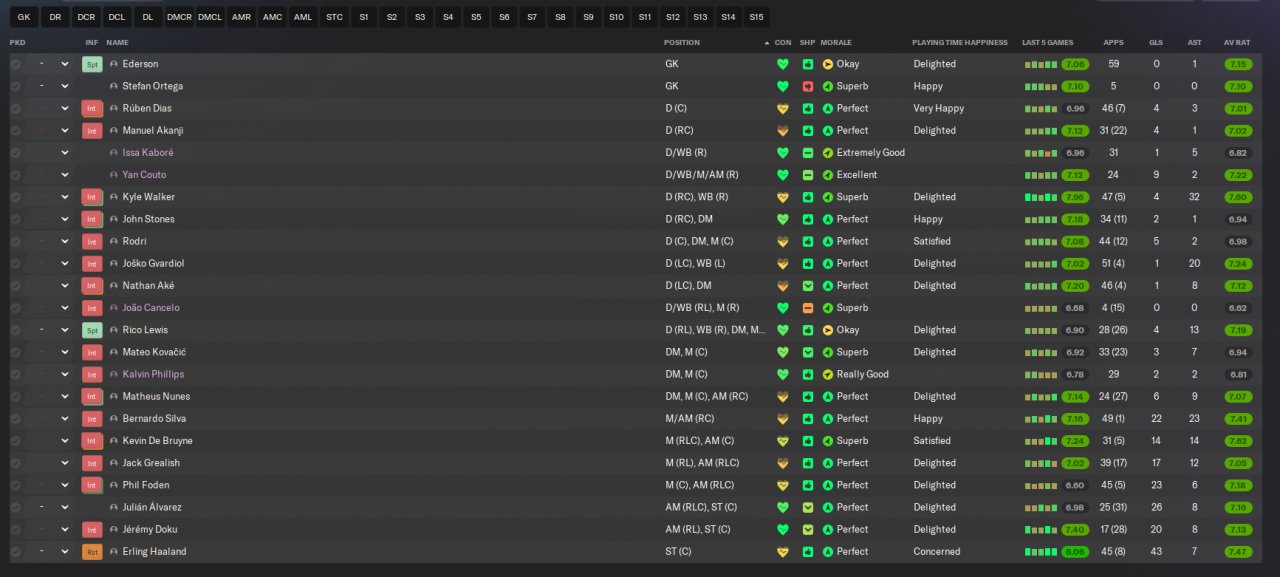Screen dimensions: 1280x577
Task: Click Ederson's green condition heart icon
Action: (783, 64)
